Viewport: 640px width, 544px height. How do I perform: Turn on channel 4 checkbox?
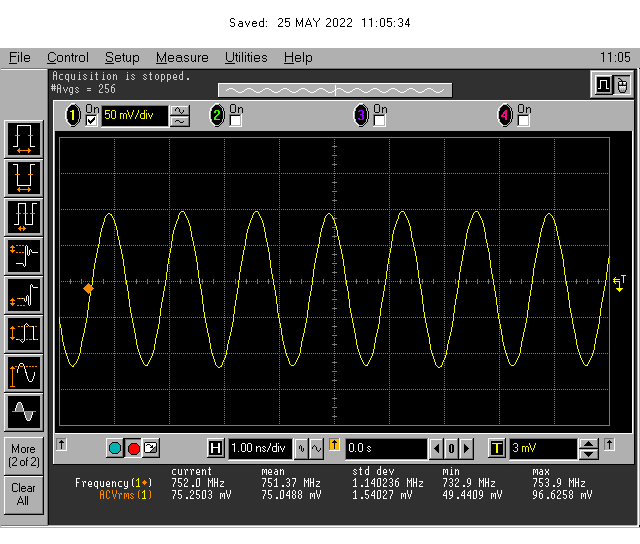(x=524, y=121)
